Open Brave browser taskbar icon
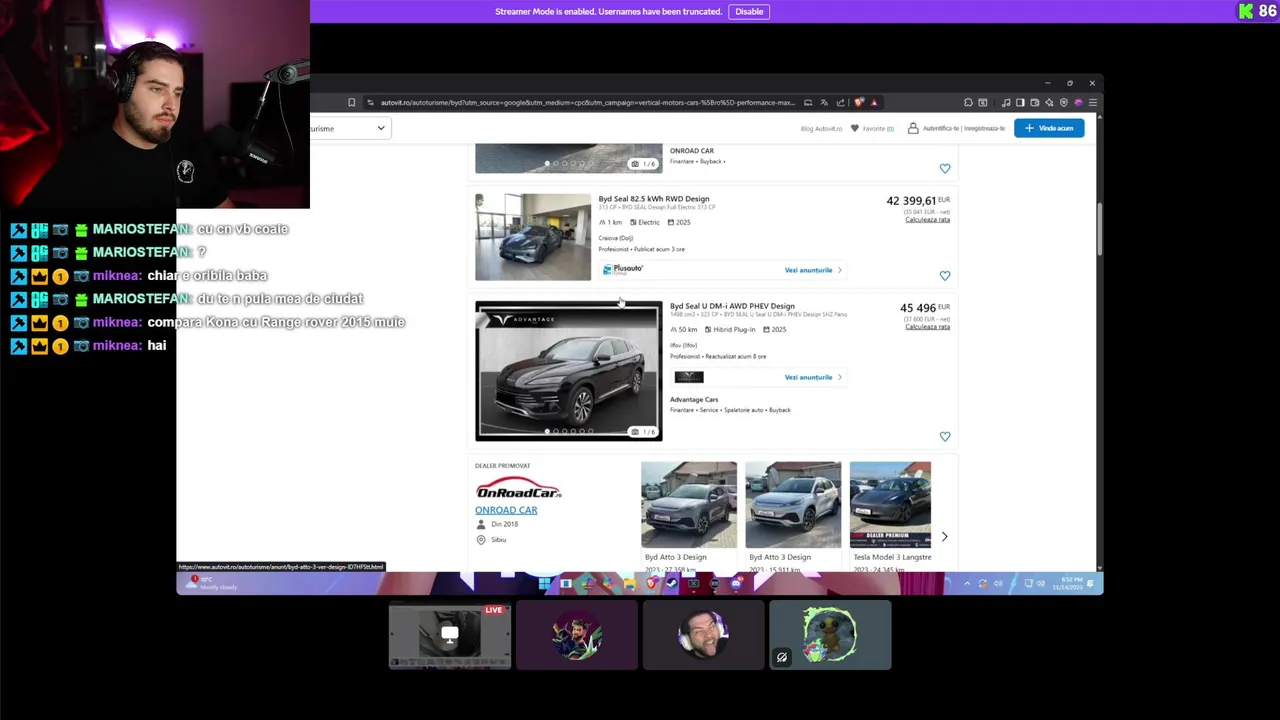 click(x=652, y=583)
